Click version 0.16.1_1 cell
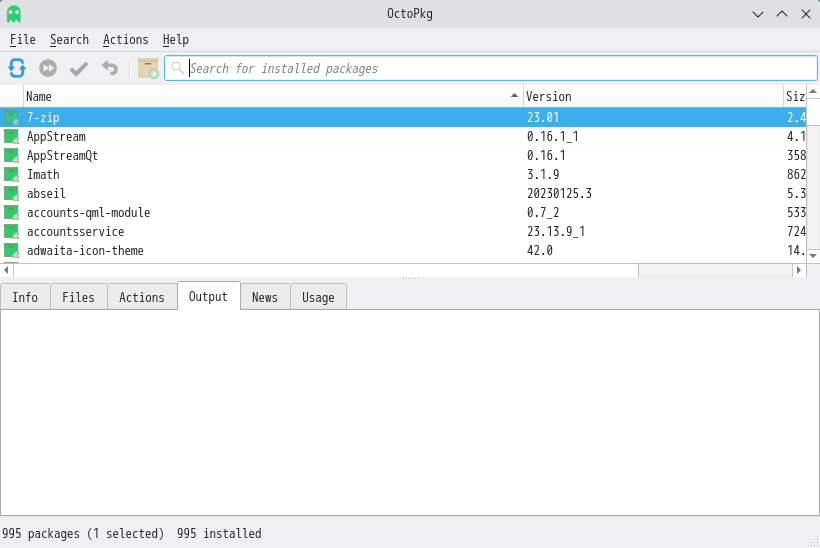Viewport: 820px width, 548px height. click(552, 136)
